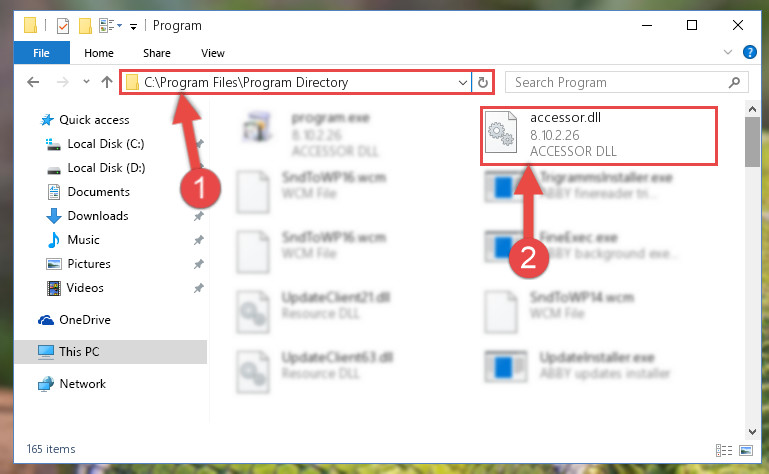Open the address bar history dropdown
This screenshot has width=769, height=474.
tap(462, 82)
